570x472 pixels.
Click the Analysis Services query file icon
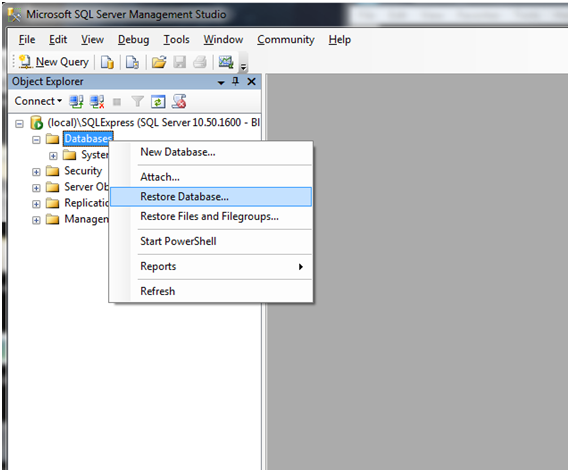point(132,62)
